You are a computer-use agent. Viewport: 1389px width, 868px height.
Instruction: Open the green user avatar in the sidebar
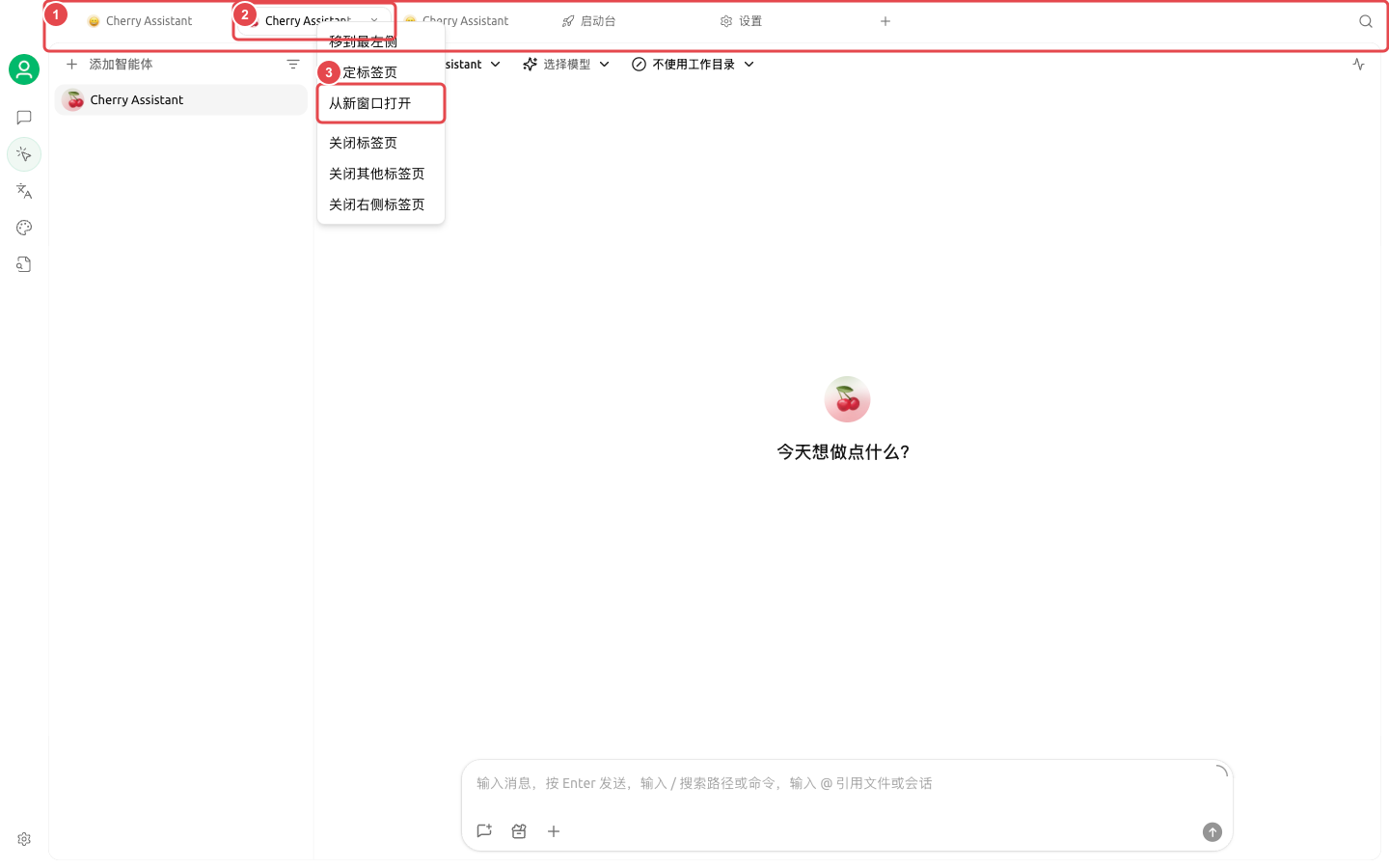(x=24, y=69)
